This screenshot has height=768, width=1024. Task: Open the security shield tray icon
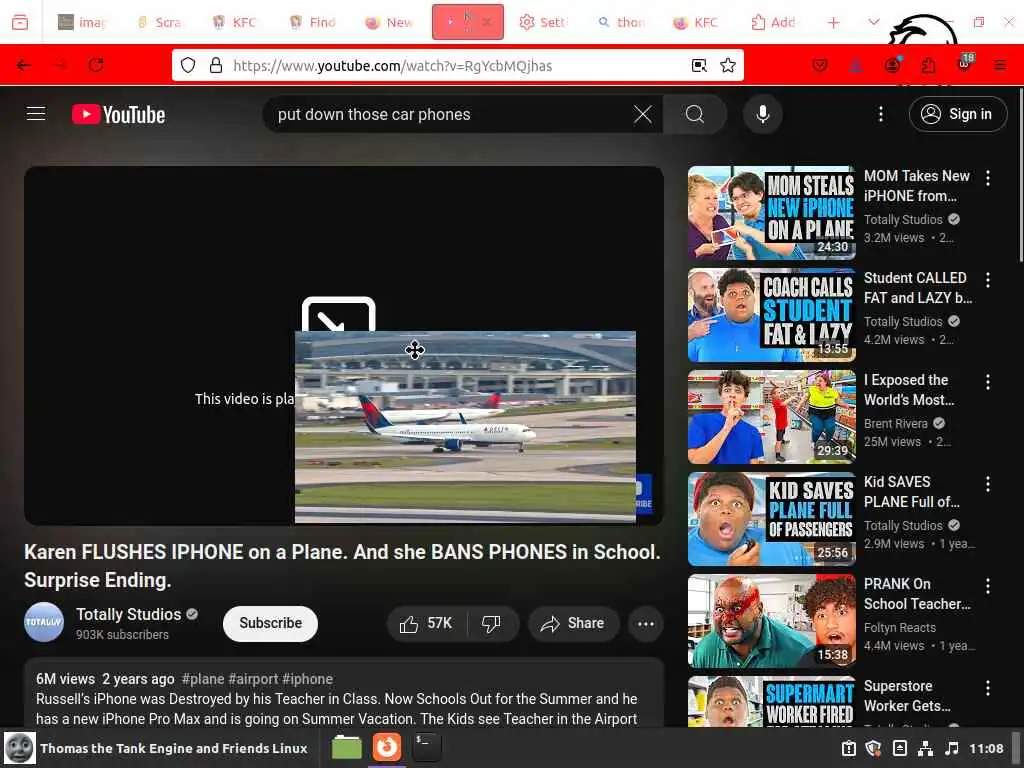(x=873, y=748)
